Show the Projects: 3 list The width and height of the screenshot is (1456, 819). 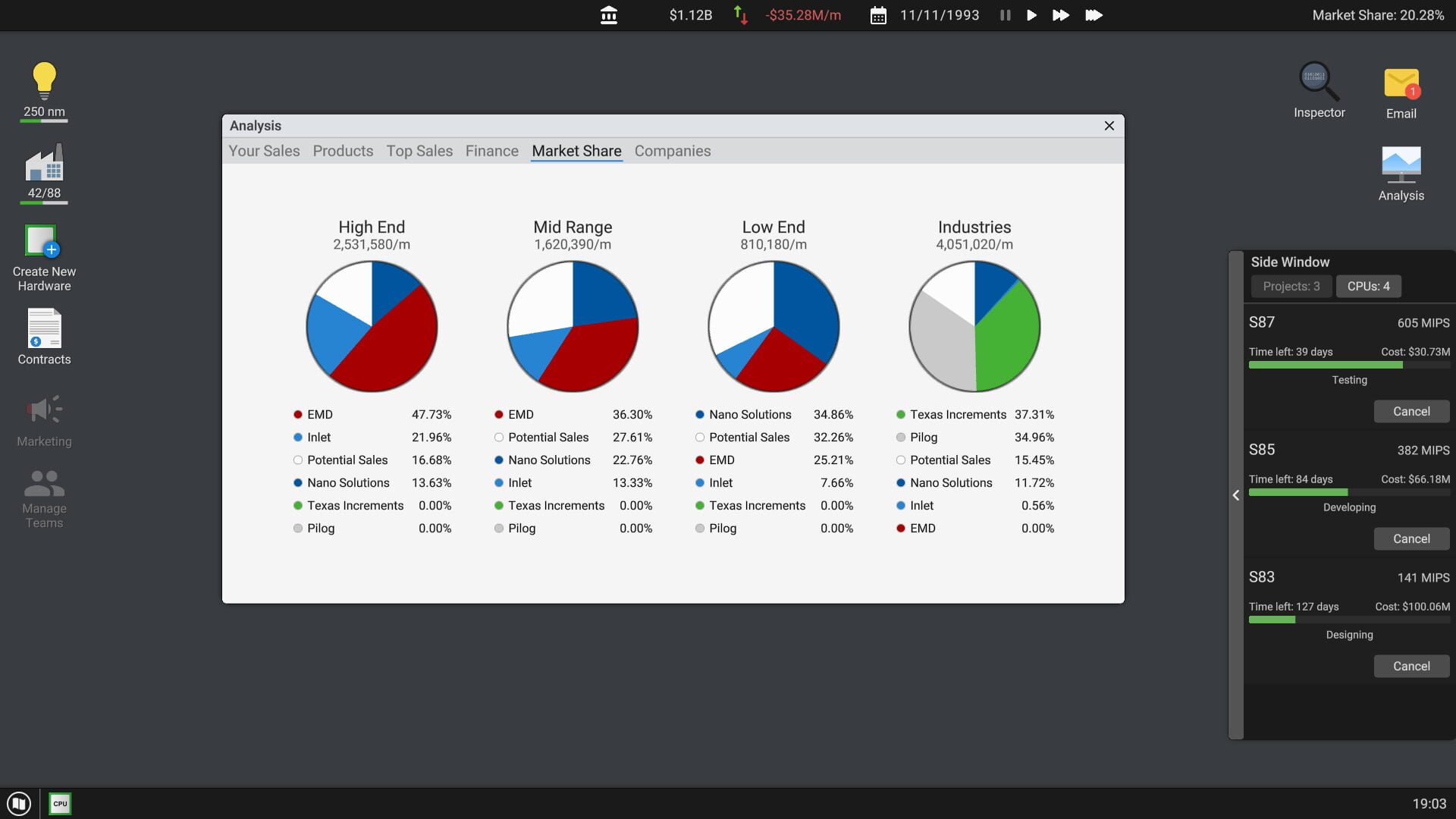(1291, 286)
